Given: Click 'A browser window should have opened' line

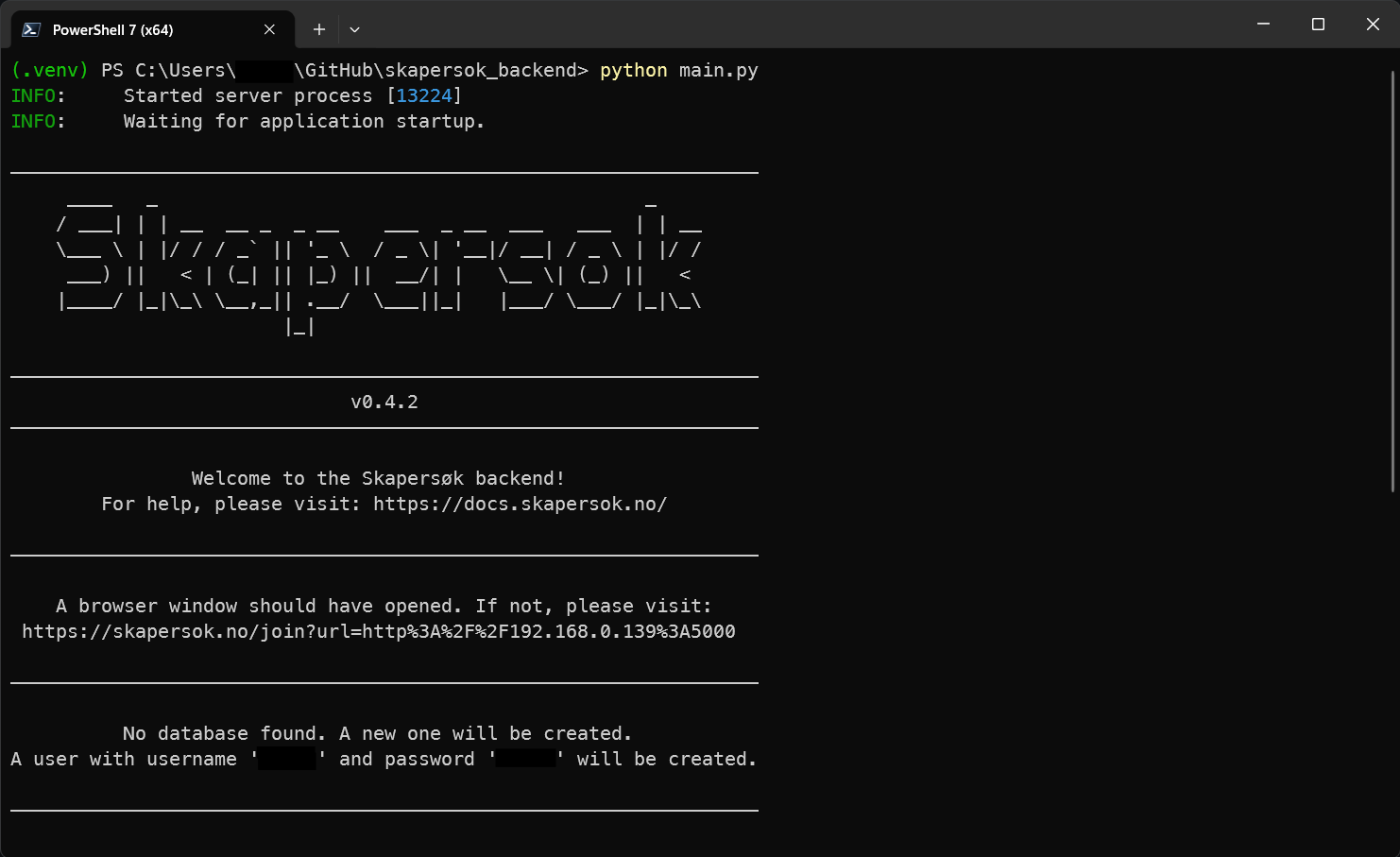Looking at the screenshot, I should (x=384, y=607).
